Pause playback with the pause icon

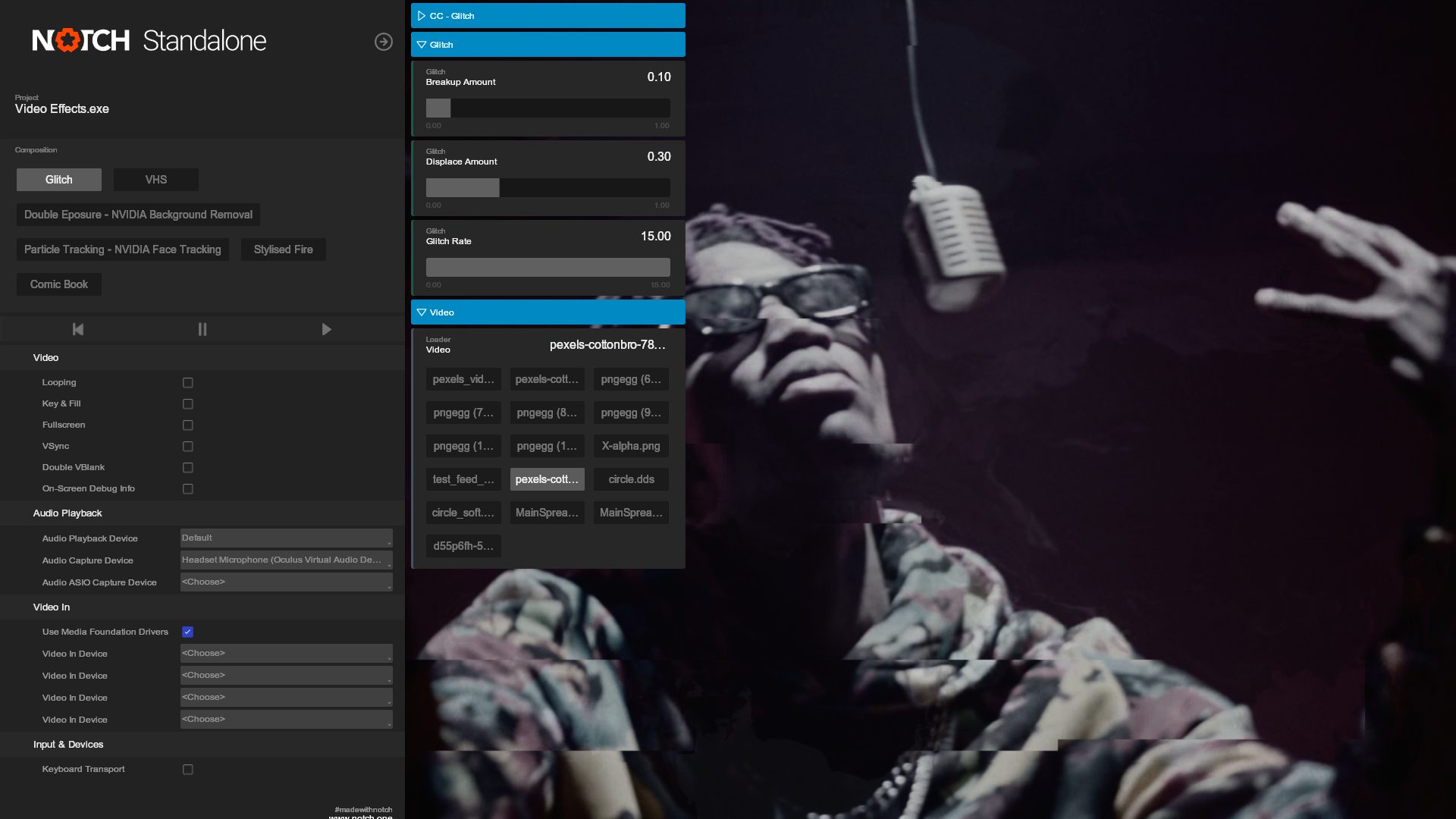[202, 329]
